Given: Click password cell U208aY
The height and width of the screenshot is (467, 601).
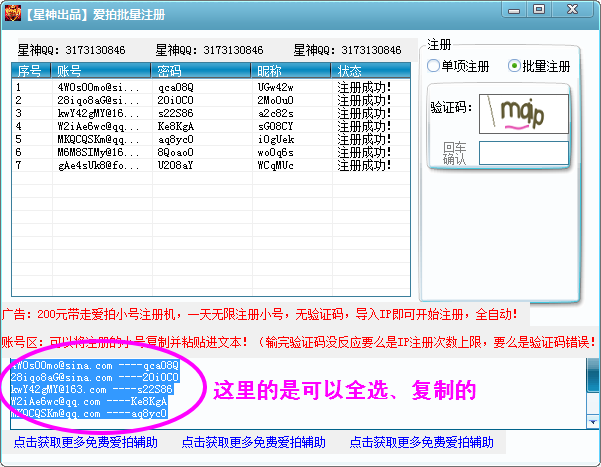Looking at the screenshot, I should (x=176, y=166).
